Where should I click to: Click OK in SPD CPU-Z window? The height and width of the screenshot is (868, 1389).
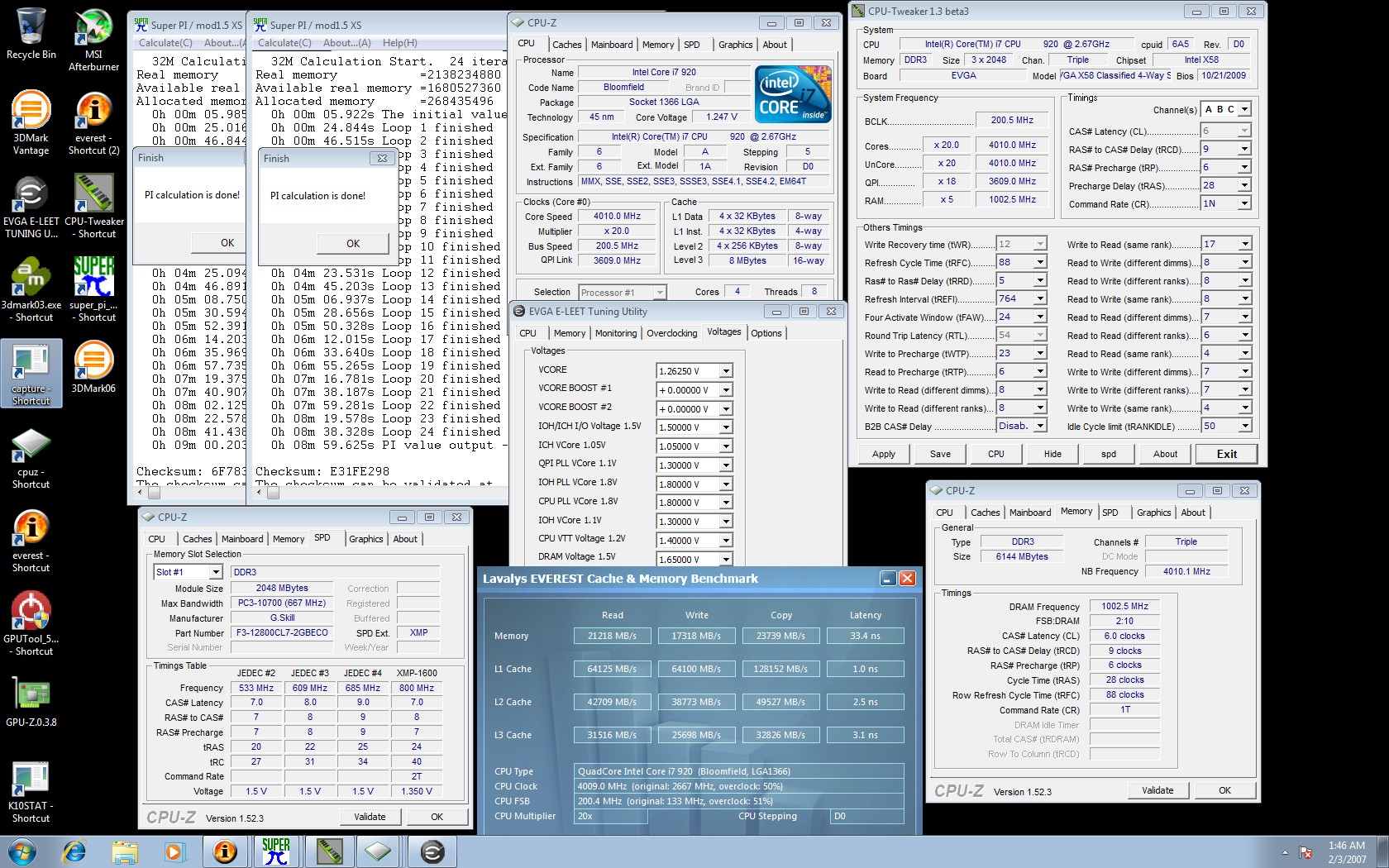[x=437, y=817]
